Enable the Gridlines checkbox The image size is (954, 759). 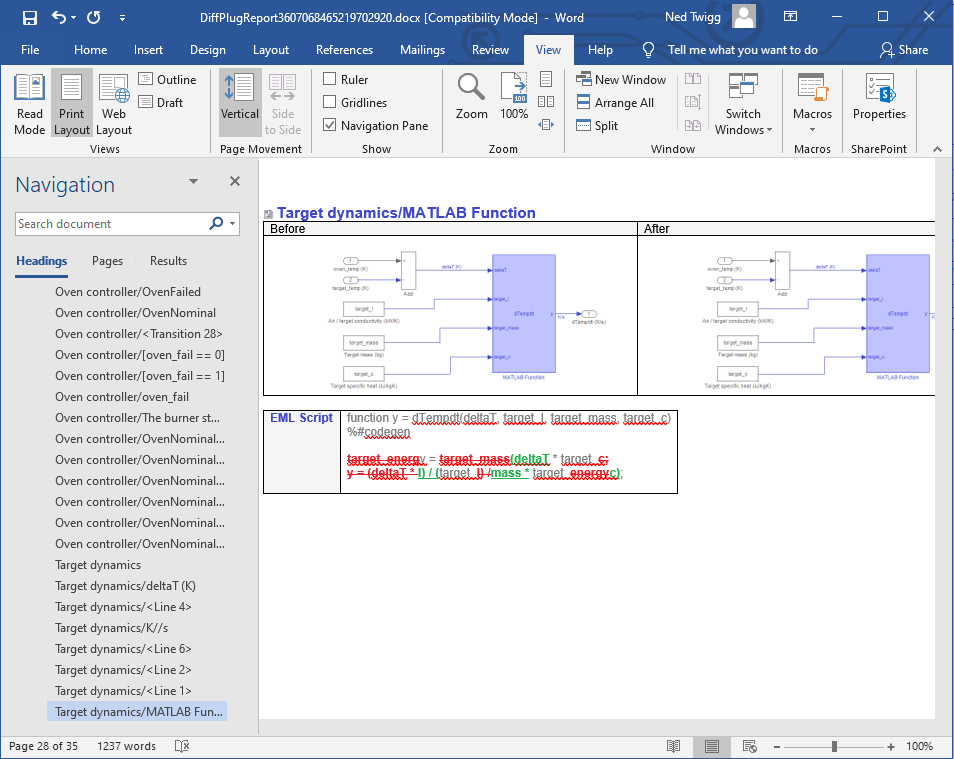coord(330,102)
